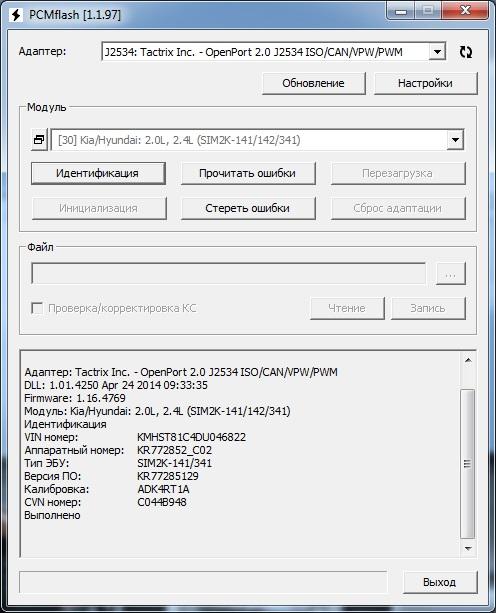Image resolution: width=496 pixels, height=613 pixels.
Task: Open the J2534 Tactrix adapter combo box
Action: tap(273, 52)
